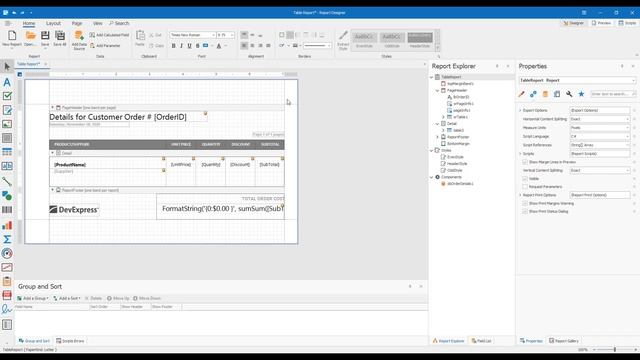The width and height of the screenshot is (640, 360).
Task: Select the Sparkline control in toolbox
Action: coord(7,267)
